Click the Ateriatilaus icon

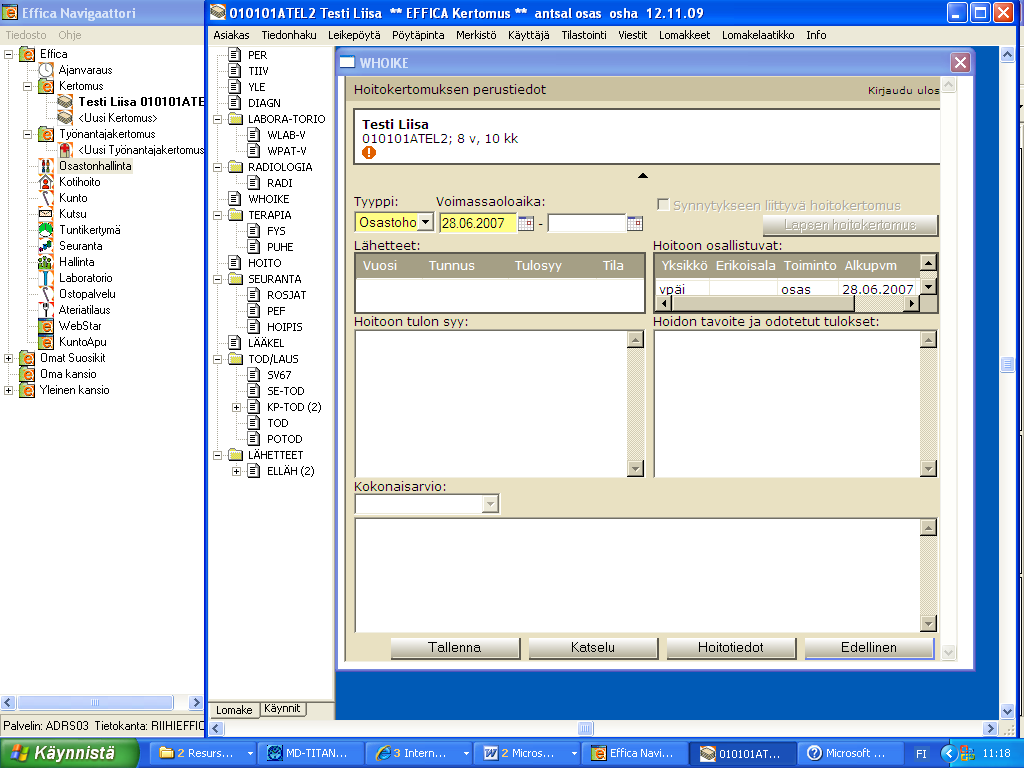click(46, 310)
